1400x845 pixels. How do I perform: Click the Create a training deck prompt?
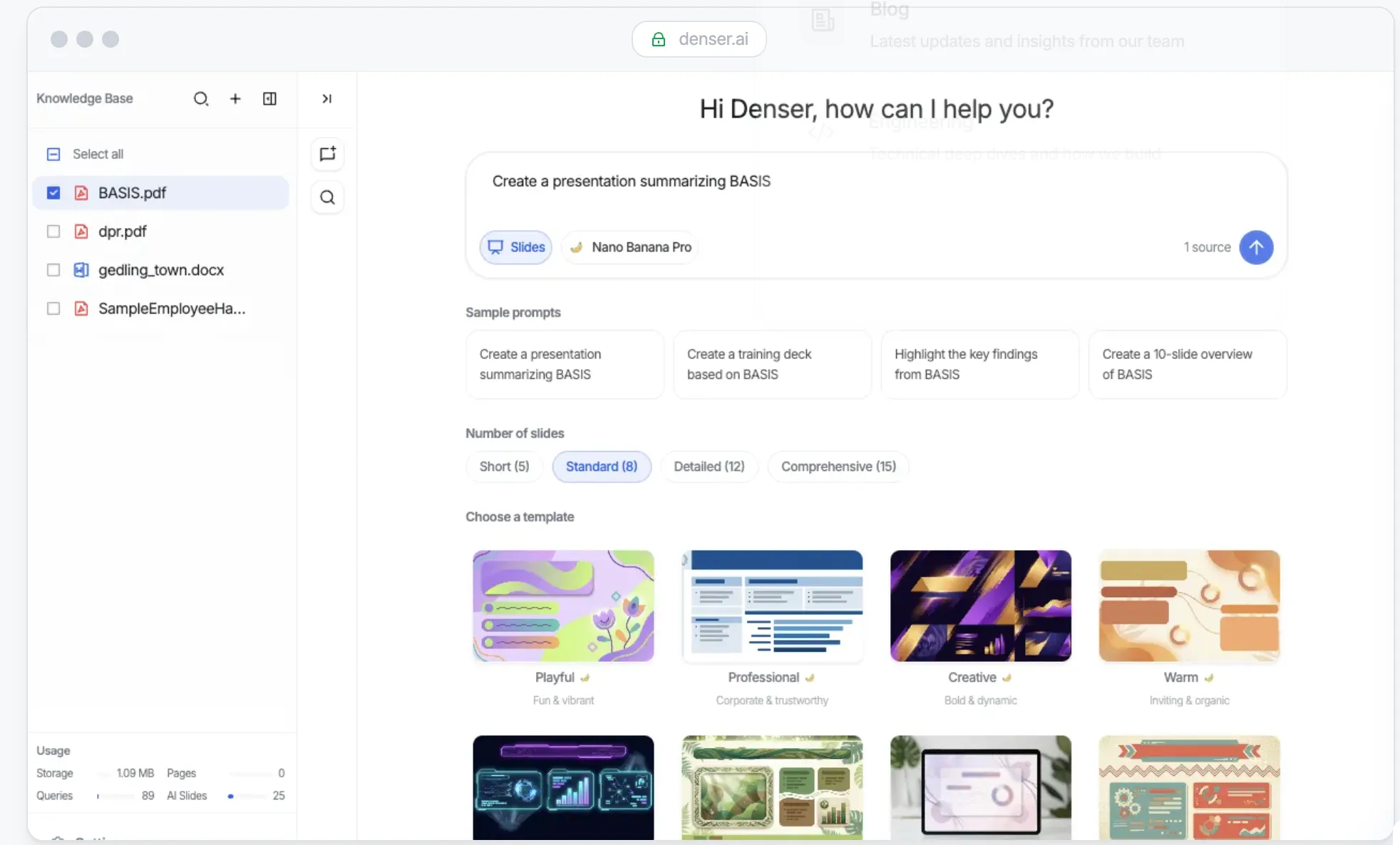[772, 364]
